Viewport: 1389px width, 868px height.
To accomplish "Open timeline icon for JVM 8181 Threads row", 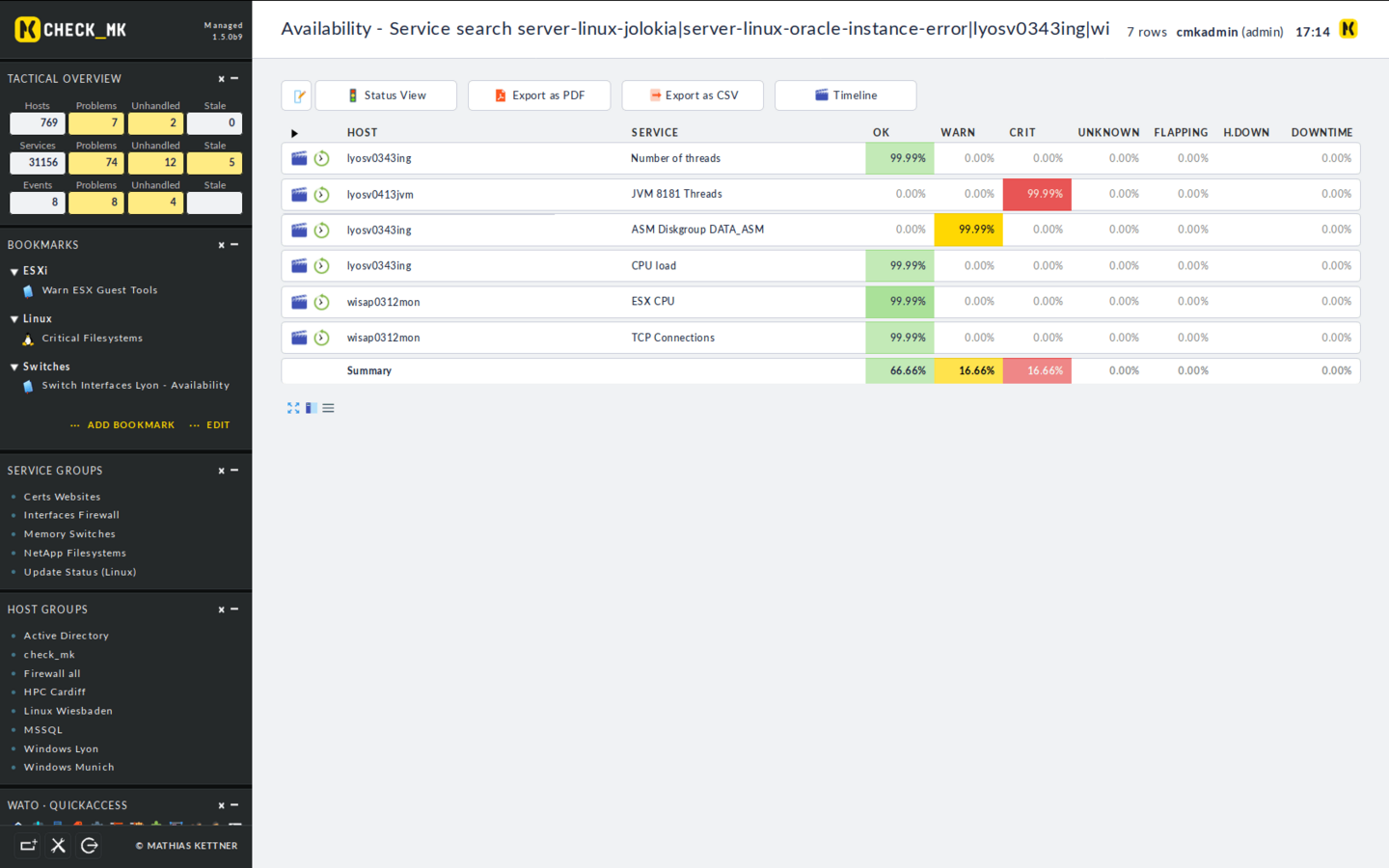I will (299, 195).
